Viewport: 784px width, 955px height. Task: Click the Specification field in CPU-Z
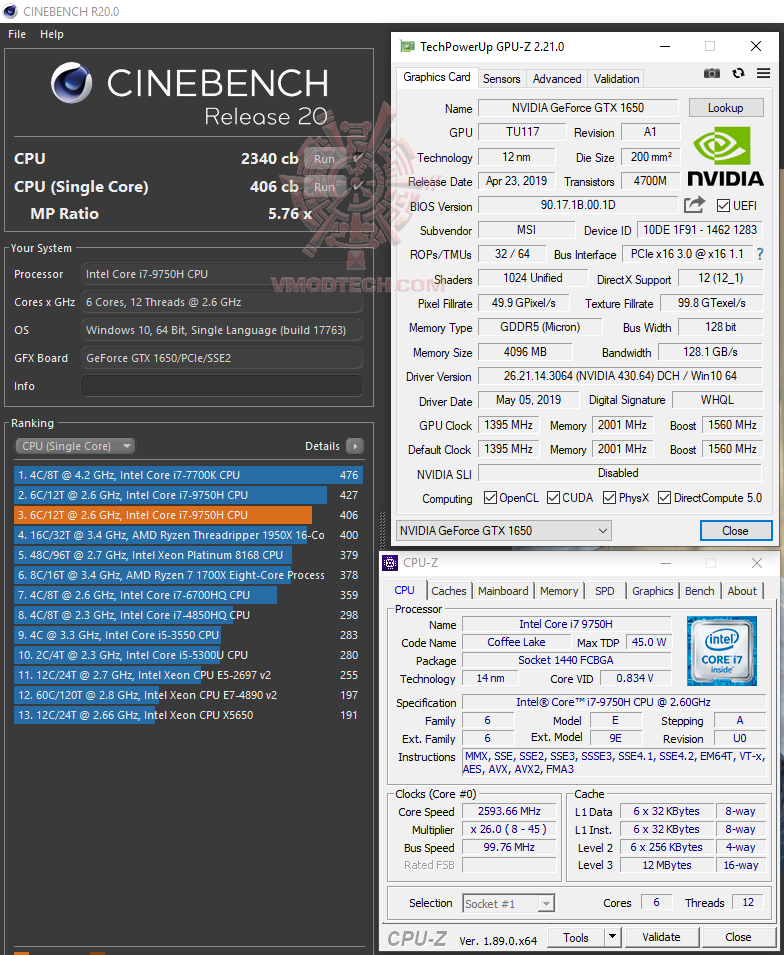tap(613, 702)
